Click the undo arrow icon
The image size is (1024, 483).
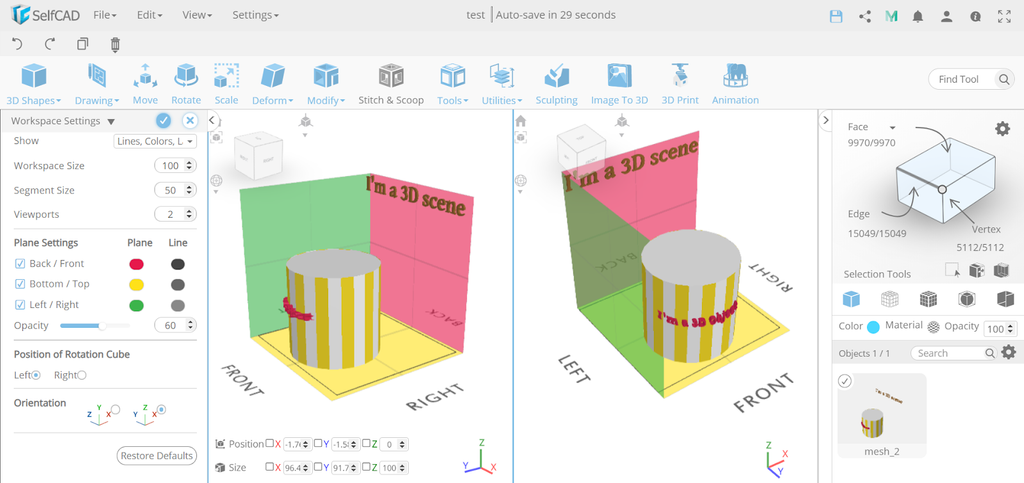[x=17, y=44]
